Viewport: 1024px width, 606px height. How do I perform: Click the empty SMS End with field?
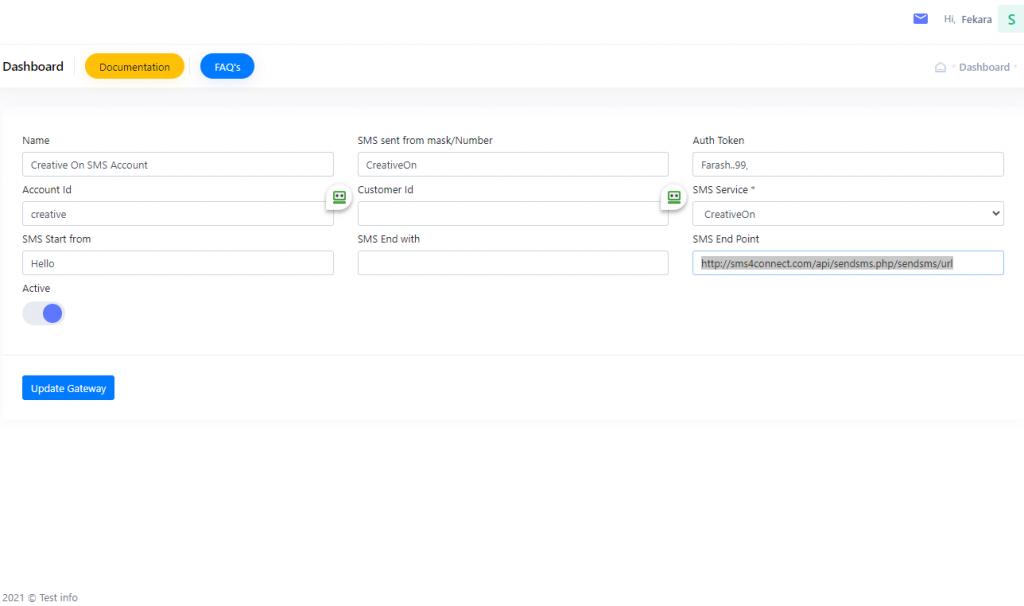[x=512, y=263]
